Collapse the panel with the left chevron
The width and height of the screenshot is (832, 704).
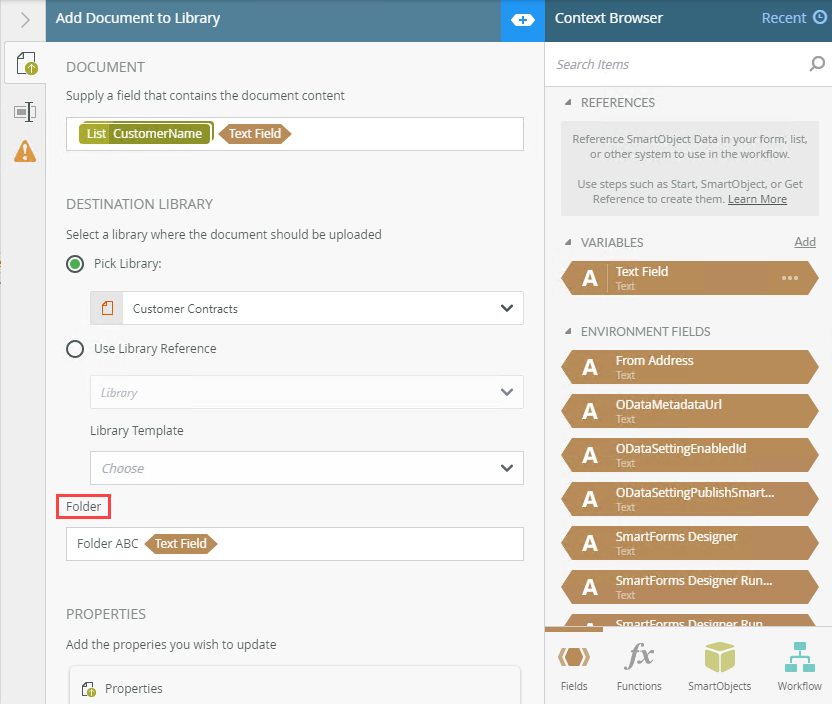point(25,19)
